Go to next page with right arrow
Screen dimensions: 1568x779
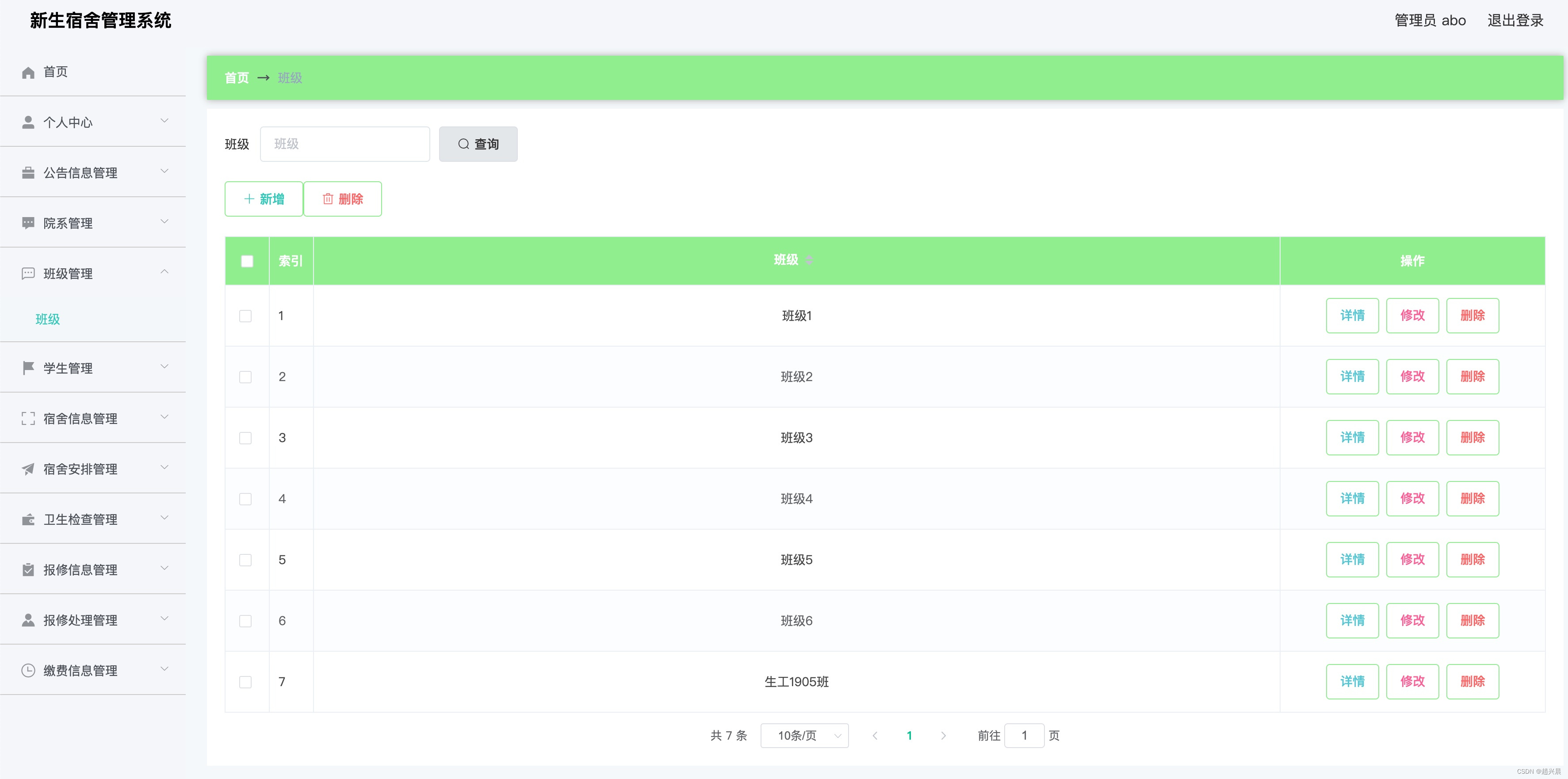click(x=943, y=736)
